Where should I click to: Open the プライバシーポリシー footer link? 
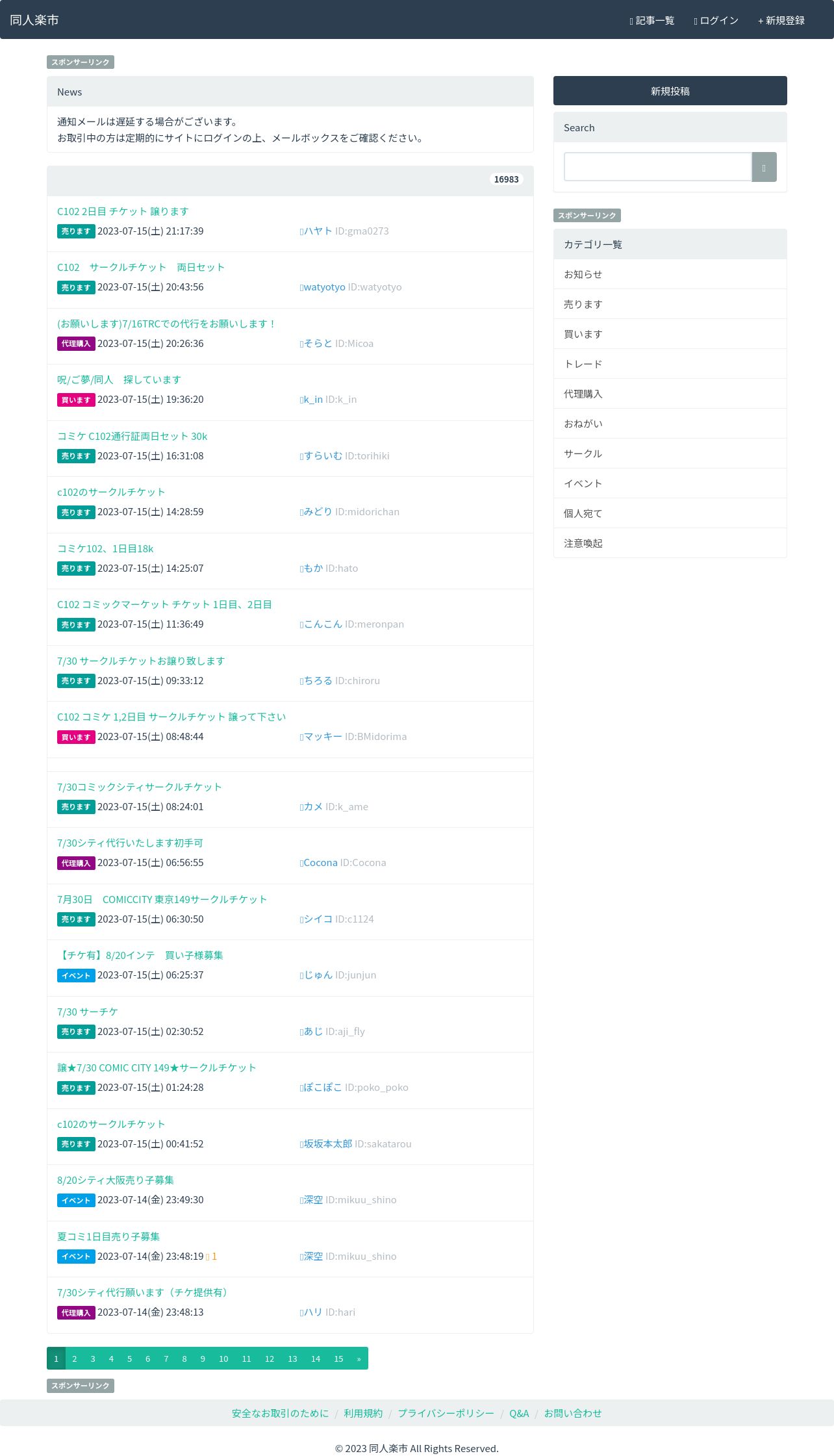pyautogui.click(x=446, y=1413)
